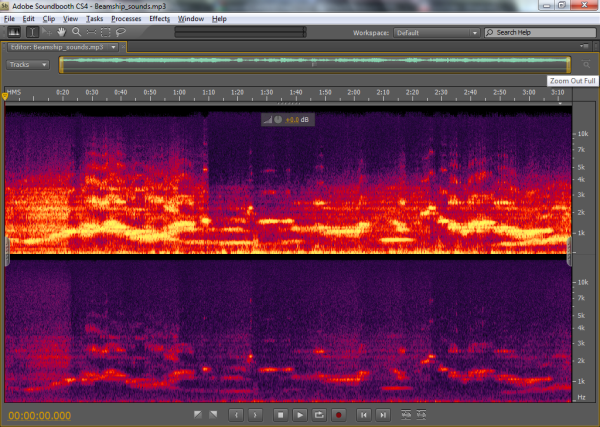
Task: Toggle loop playback
Action: pyautogui.click(x=319, y=414)
